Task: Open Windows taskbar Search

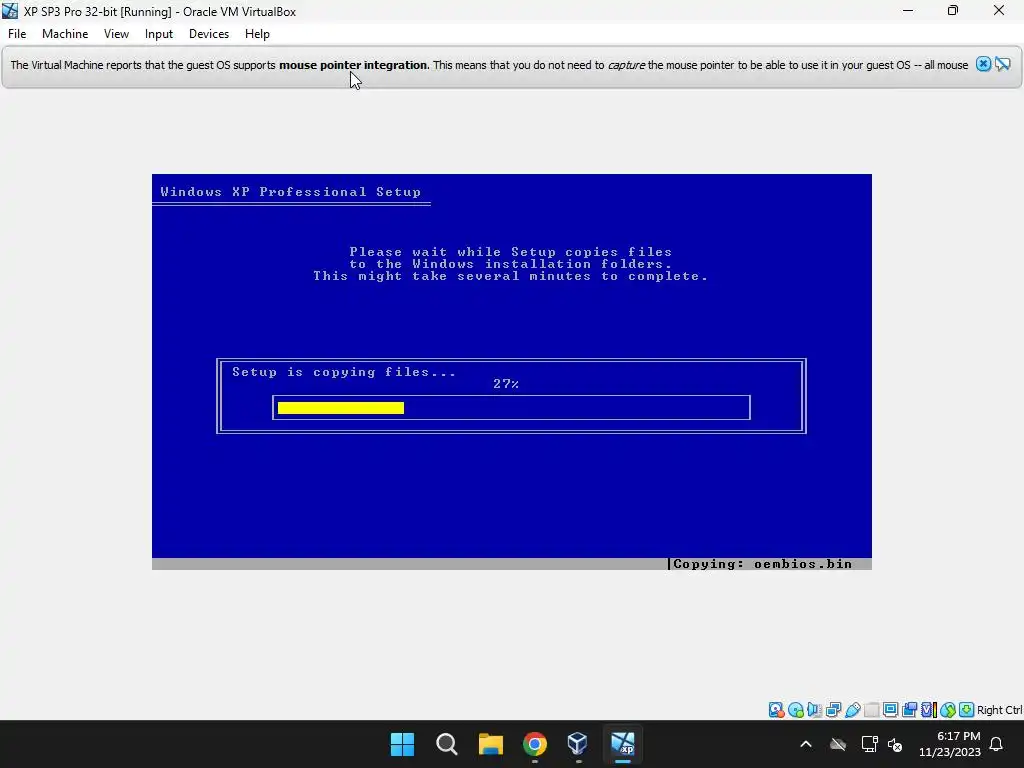Action: point(447,744)
